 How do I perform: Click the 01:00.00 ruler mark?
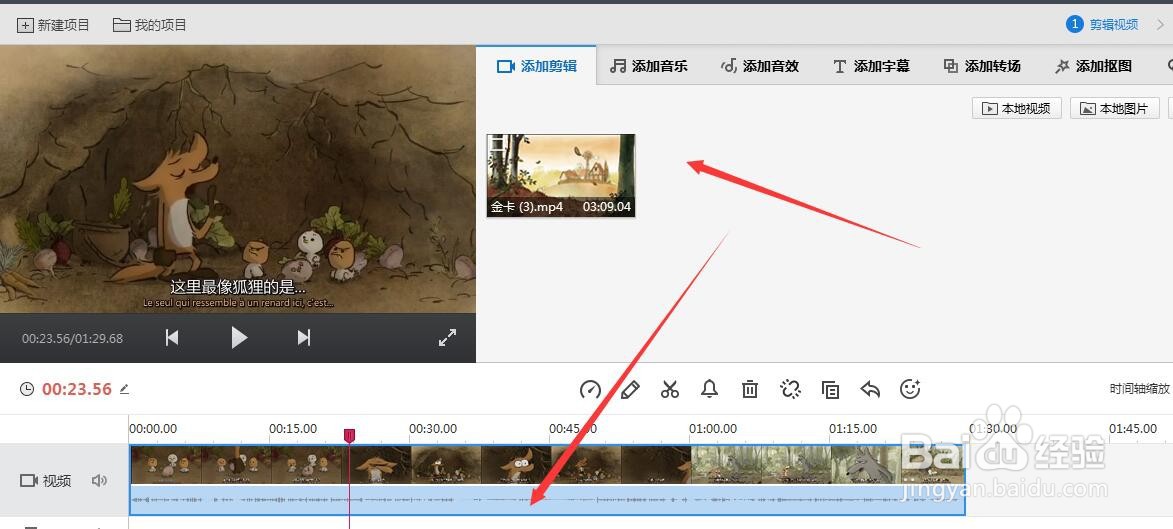point(713,429)
